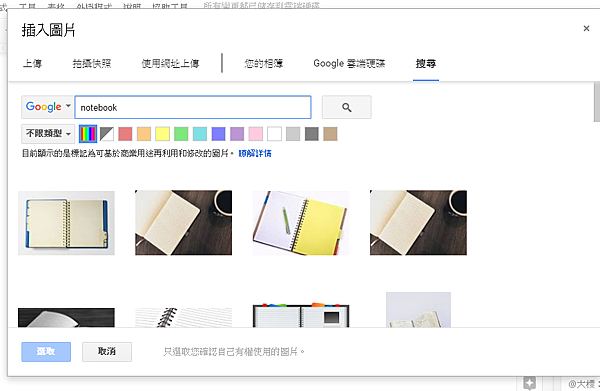Select the black and white filter
This screenshot has width=600, height=391.
pyautogui.click(x=107, y=134)
